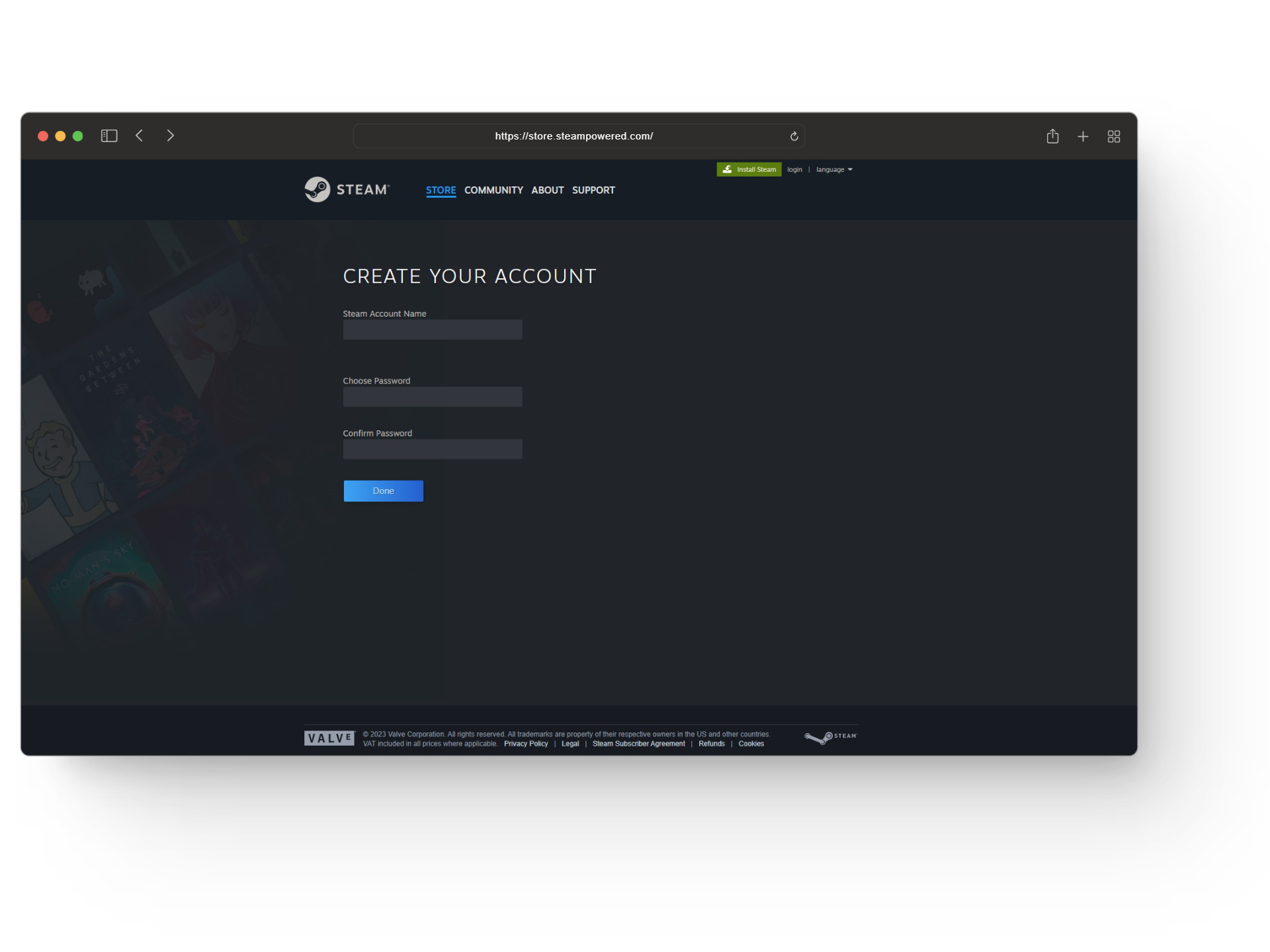Focus the Steam Account Name field

pos(433,330)
